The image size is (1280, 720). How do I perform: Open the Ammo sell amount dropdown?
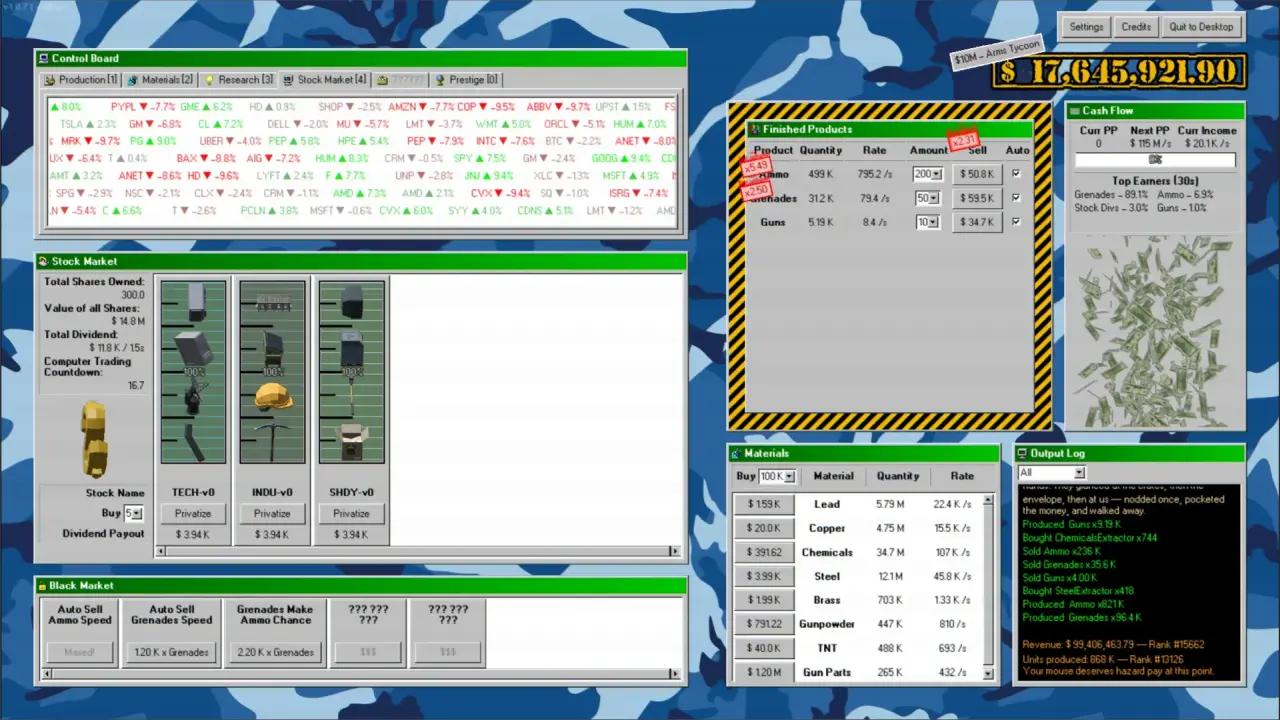[935, 174]
